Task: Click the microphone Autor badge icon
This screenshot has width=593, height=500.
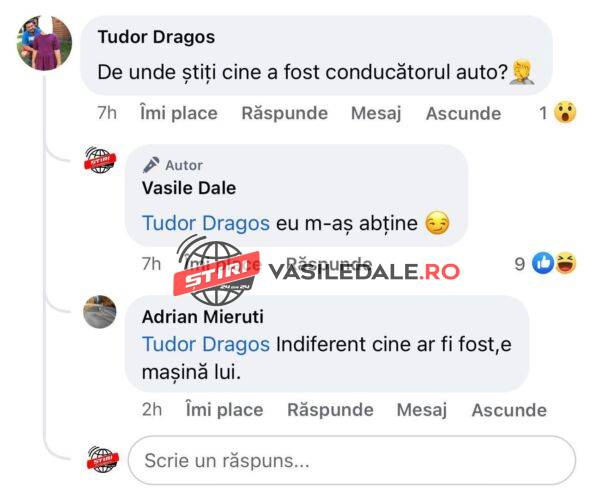Action: [151, 165]
